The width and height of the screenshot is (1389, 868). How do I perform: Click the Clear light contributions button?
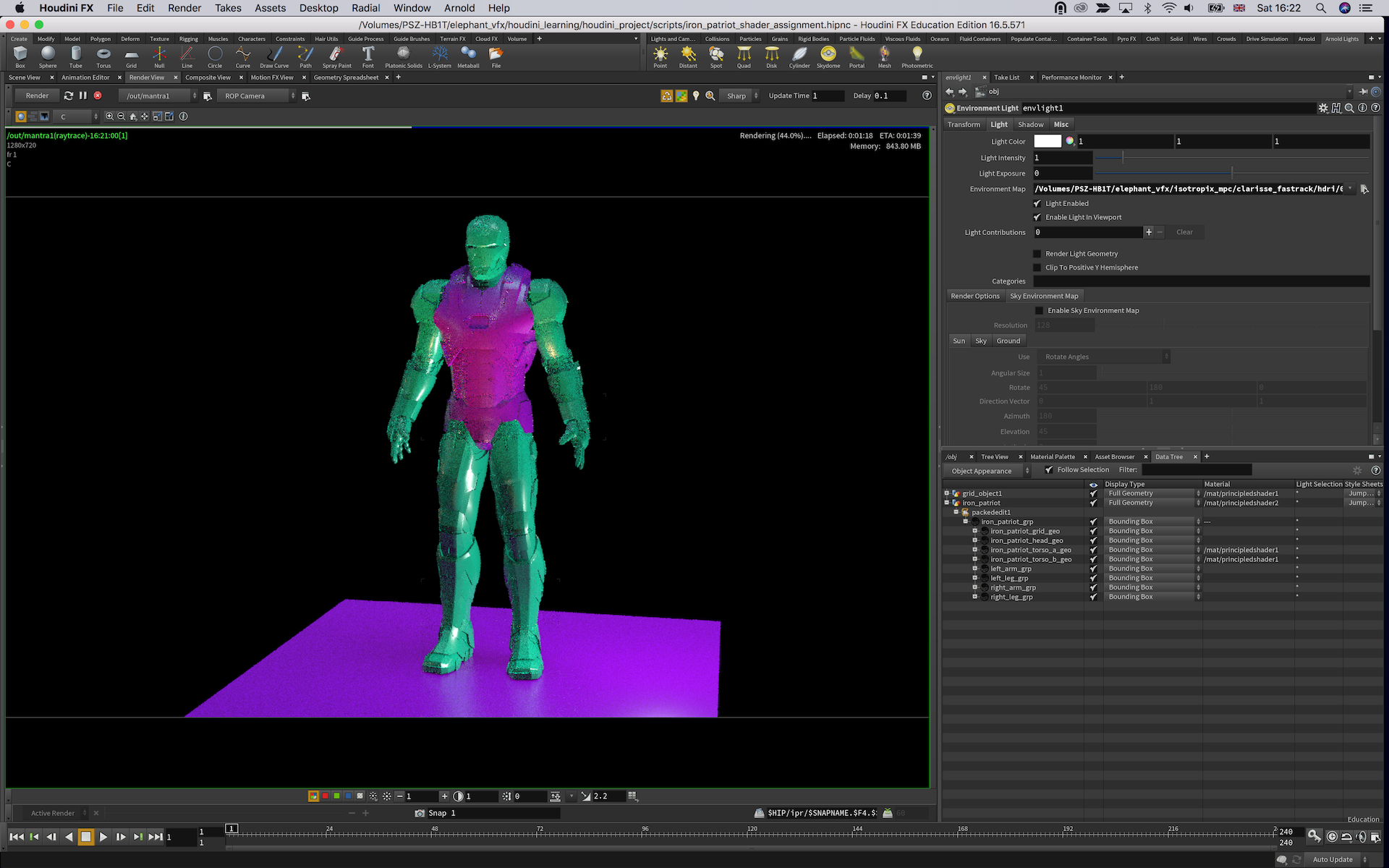point(1184,232)
